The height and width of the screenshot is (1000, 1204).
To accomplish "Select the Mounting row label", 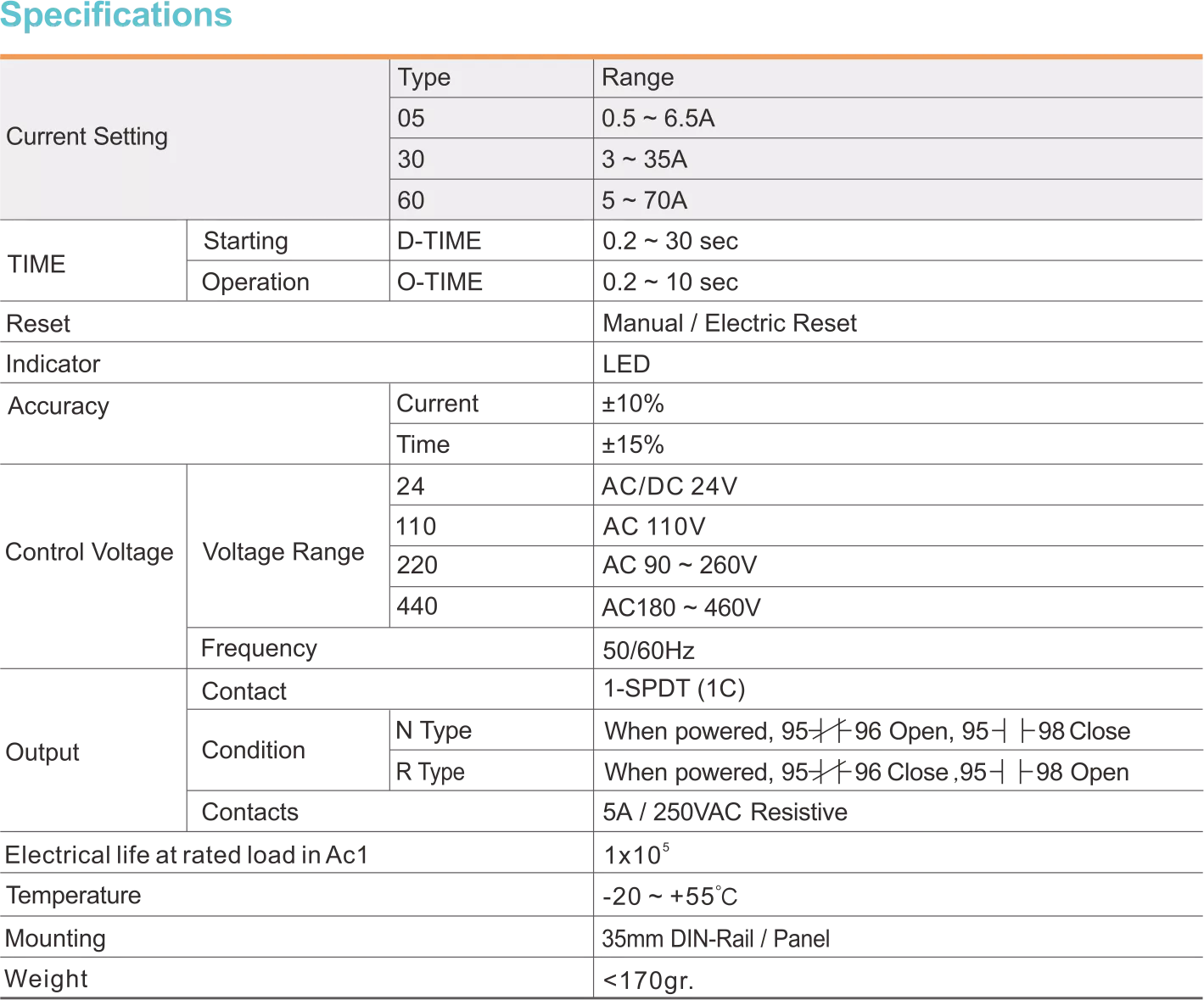I will (x=55, y=937).
